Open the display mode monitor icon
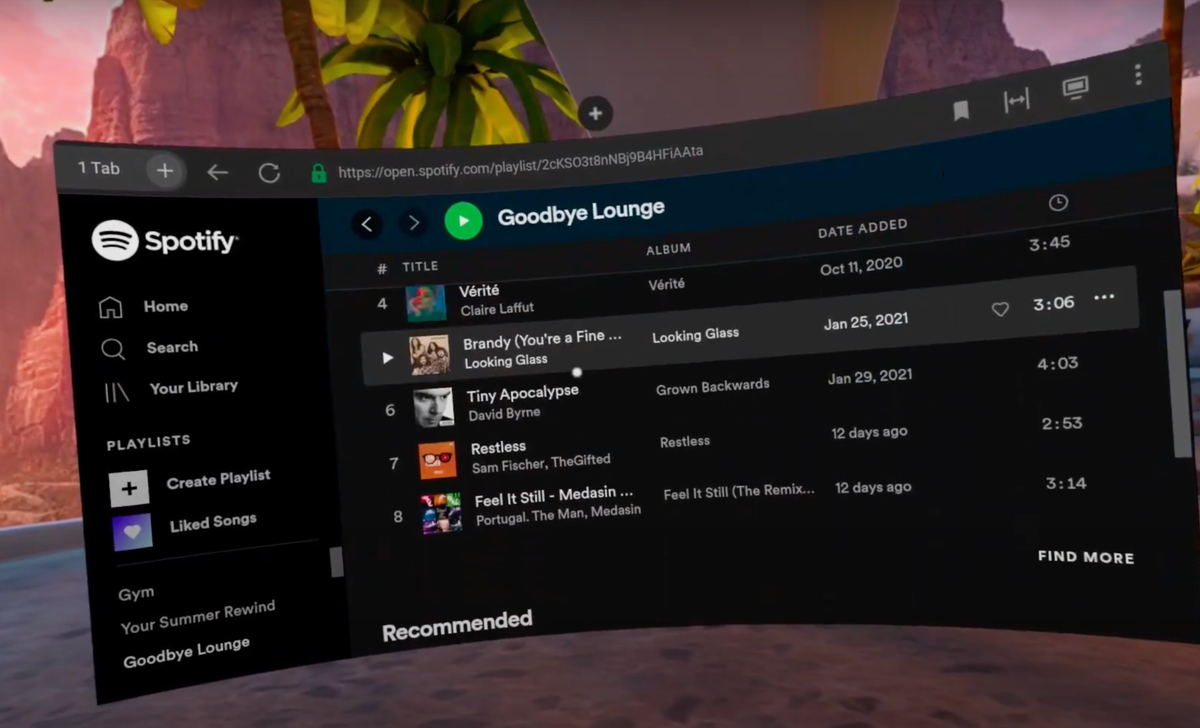The image size is (1200, 728). pos(1075,89)
